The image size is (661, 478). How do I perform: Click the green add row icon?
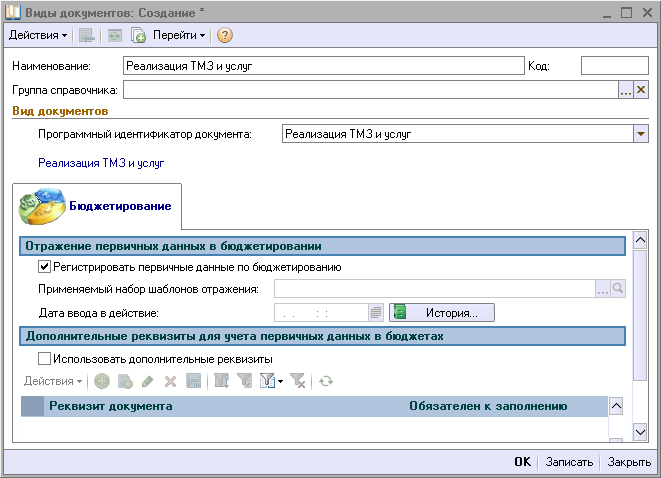coord(102,381)
